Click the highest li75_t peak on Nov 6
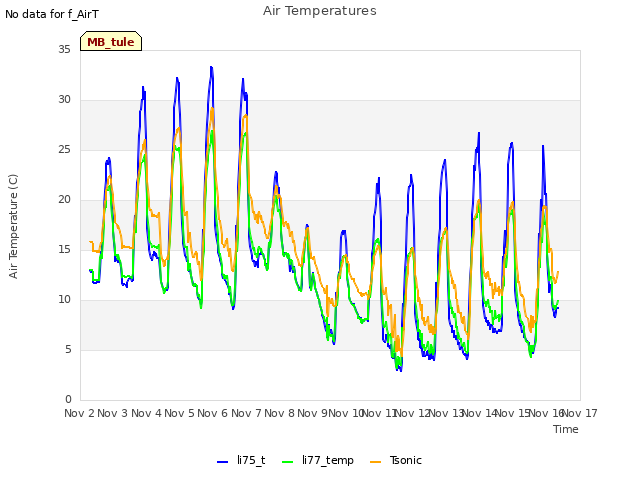 coord(211,67)
